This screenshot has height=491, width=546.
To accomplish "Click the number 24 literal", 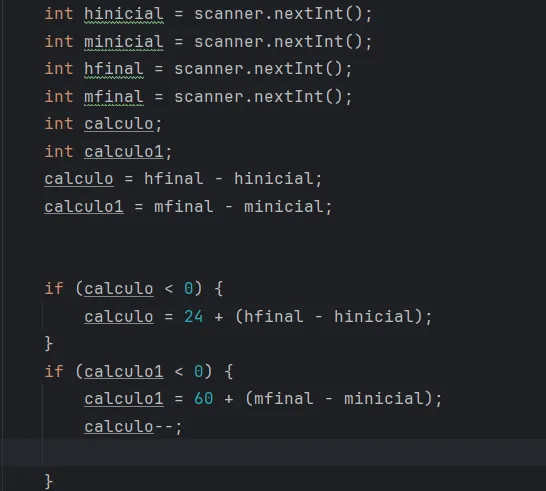I will click(194, 317).
